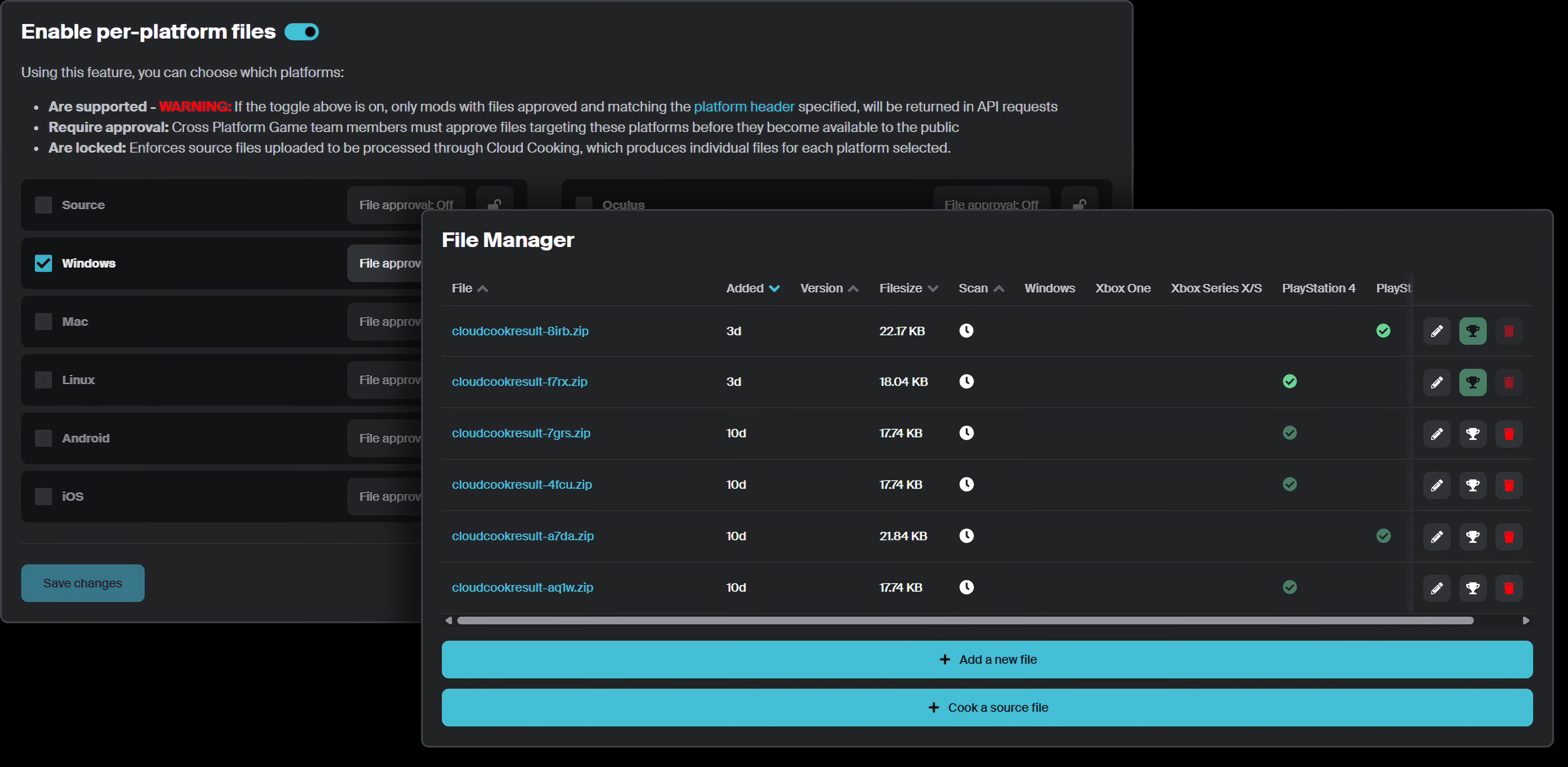This screenshot has width=1568, height=767.
Task: Delete cloudcookresult-7grs.zip using trash icon
Action: (x=1508, y=434)
